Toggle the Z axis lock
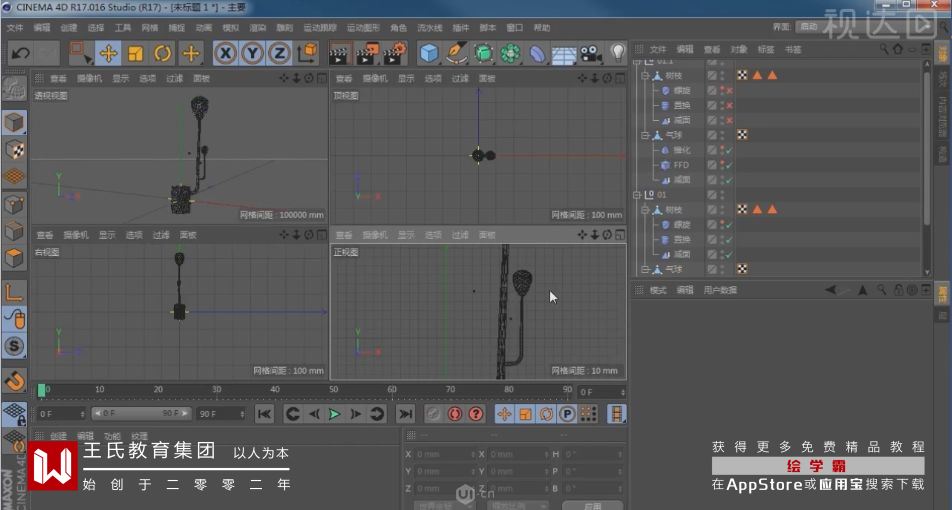 [x=280, y=53]
